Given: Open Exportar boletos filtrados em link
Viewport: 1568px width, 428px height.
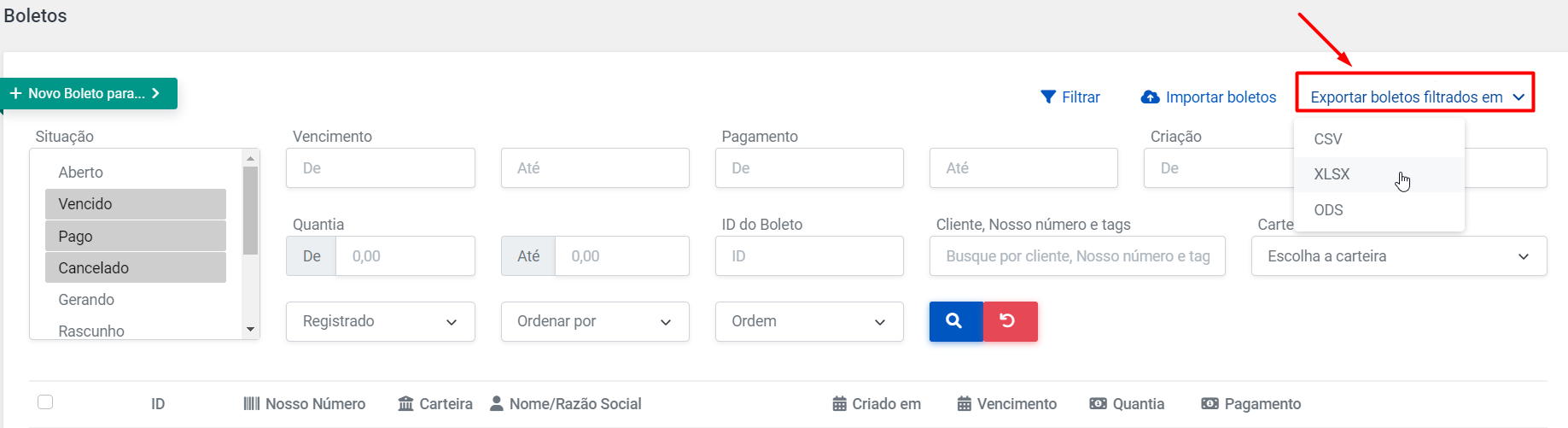Looking at the screenshot, I should coord(1417,97).
